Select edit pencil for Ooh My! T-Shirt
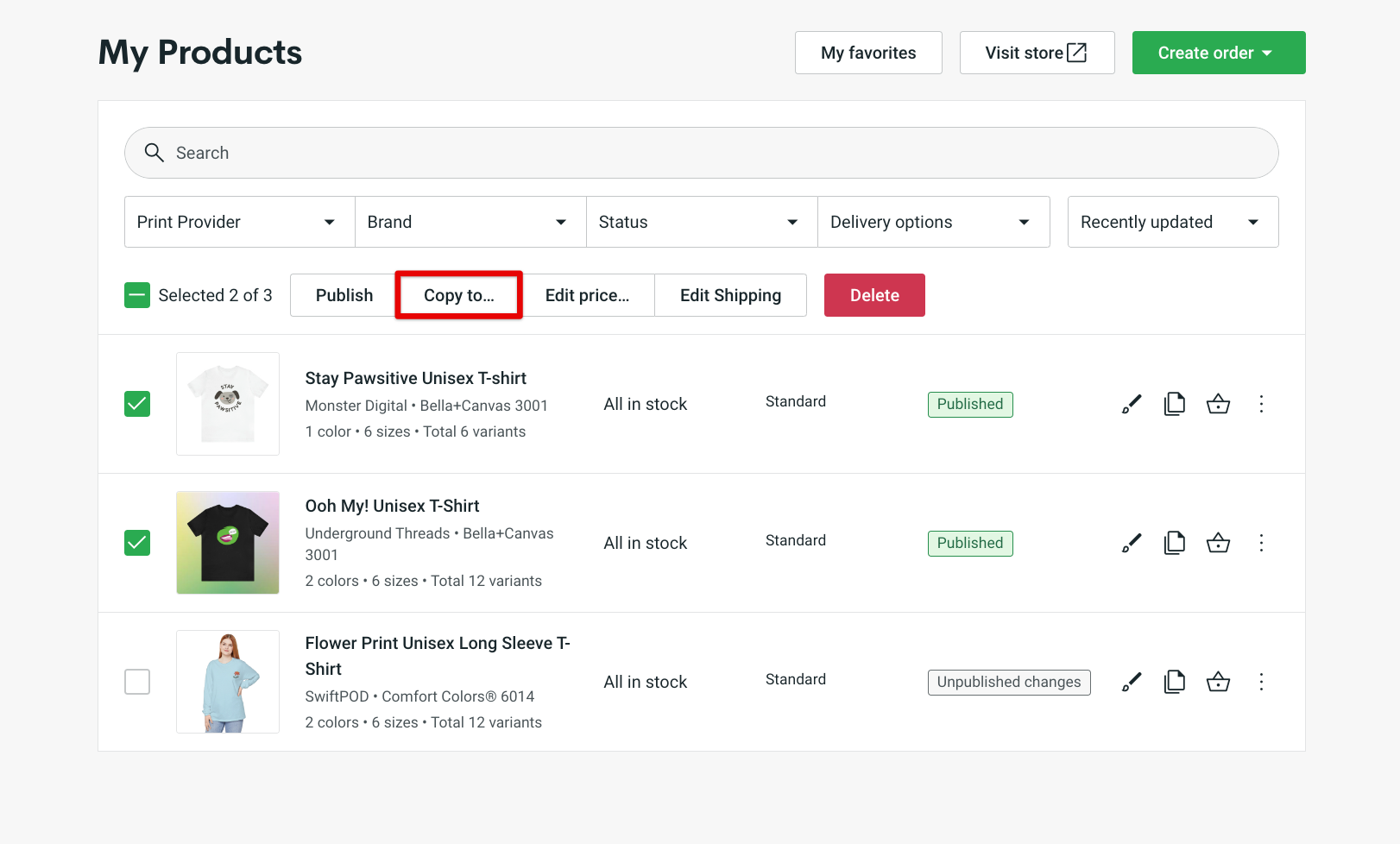Screen dimensions: 1400x844 pyautogui.click(x=1131, y=543)
